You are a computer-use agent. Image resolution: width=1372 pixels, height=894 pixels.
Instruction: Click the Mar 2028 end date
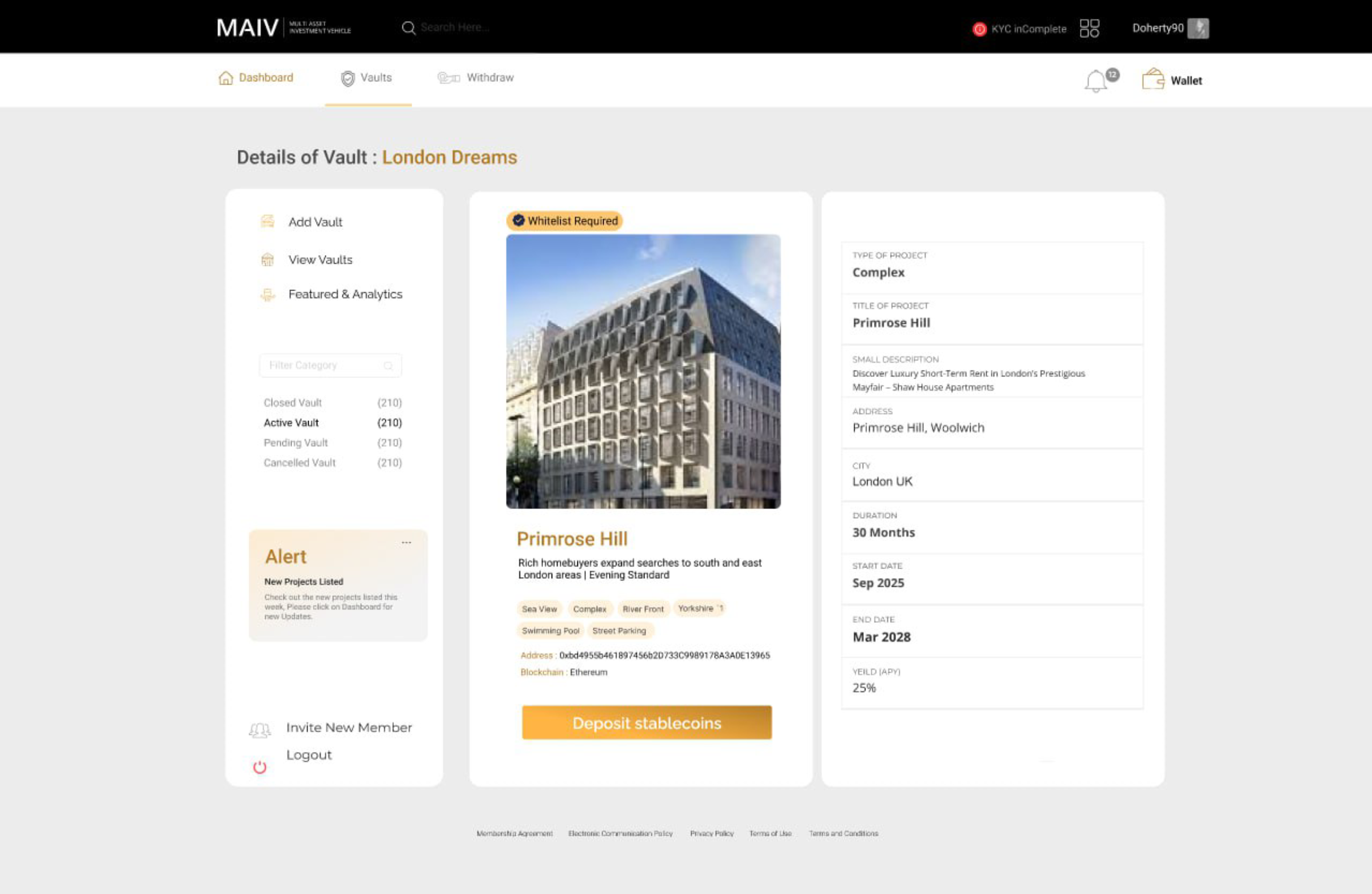[x=882, y=637]
